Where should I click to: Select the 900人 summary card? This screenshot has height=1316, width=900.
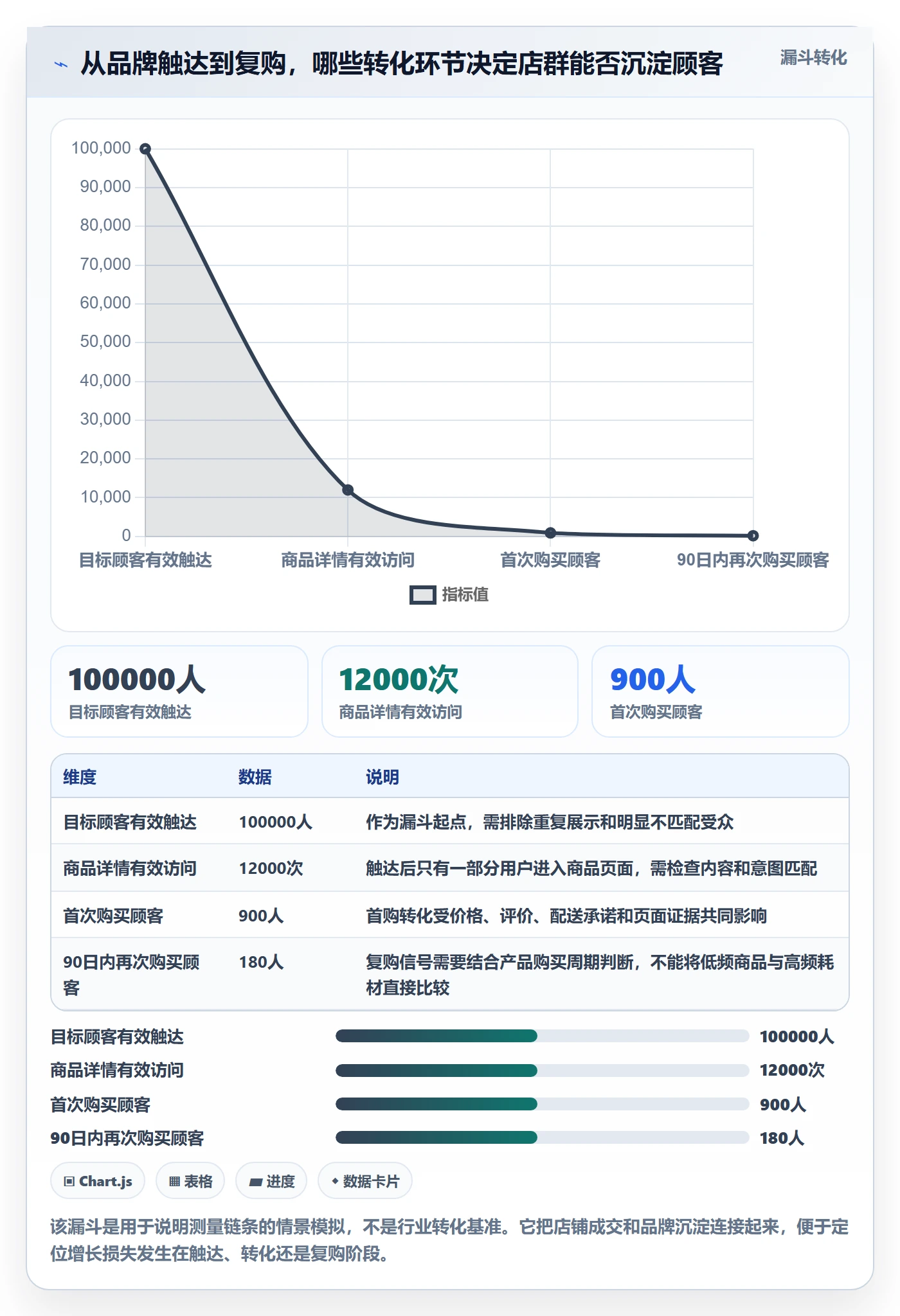[721, 691]
